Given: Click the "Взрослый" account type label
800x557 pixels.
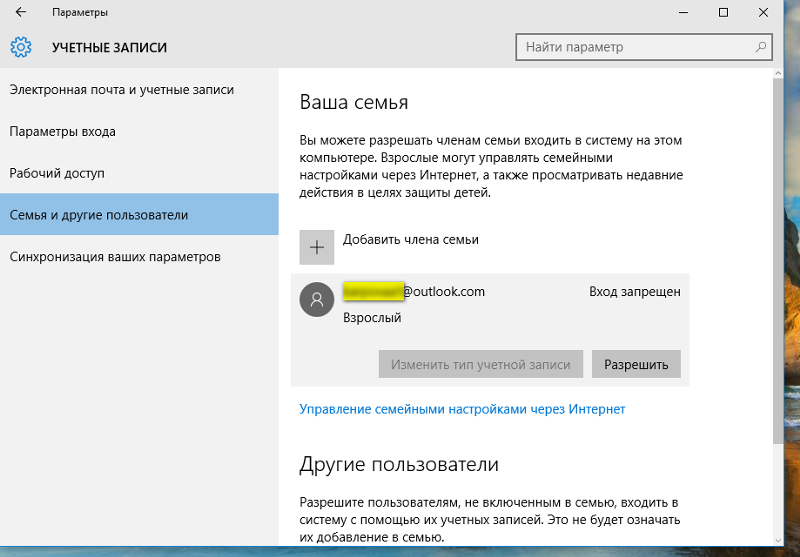Looking at the screenshot, I should [x=372, y=318].
